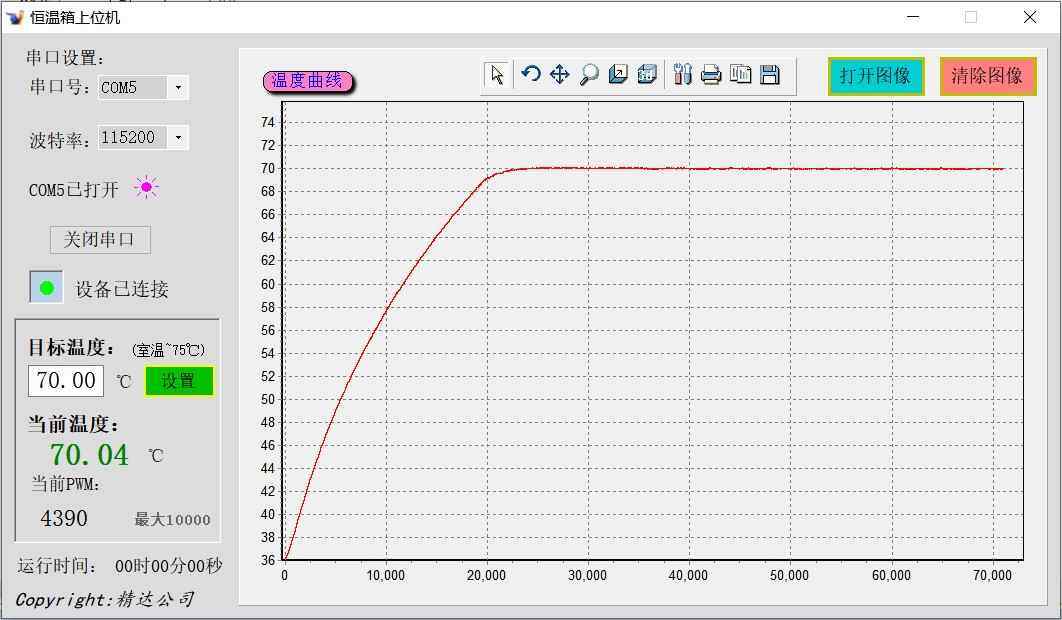Image resolution: width=1062 pixels, height=620 pixels.
Task: Click the current PWM value 4390
Action: pyautogui.click(x=64, y=518)
